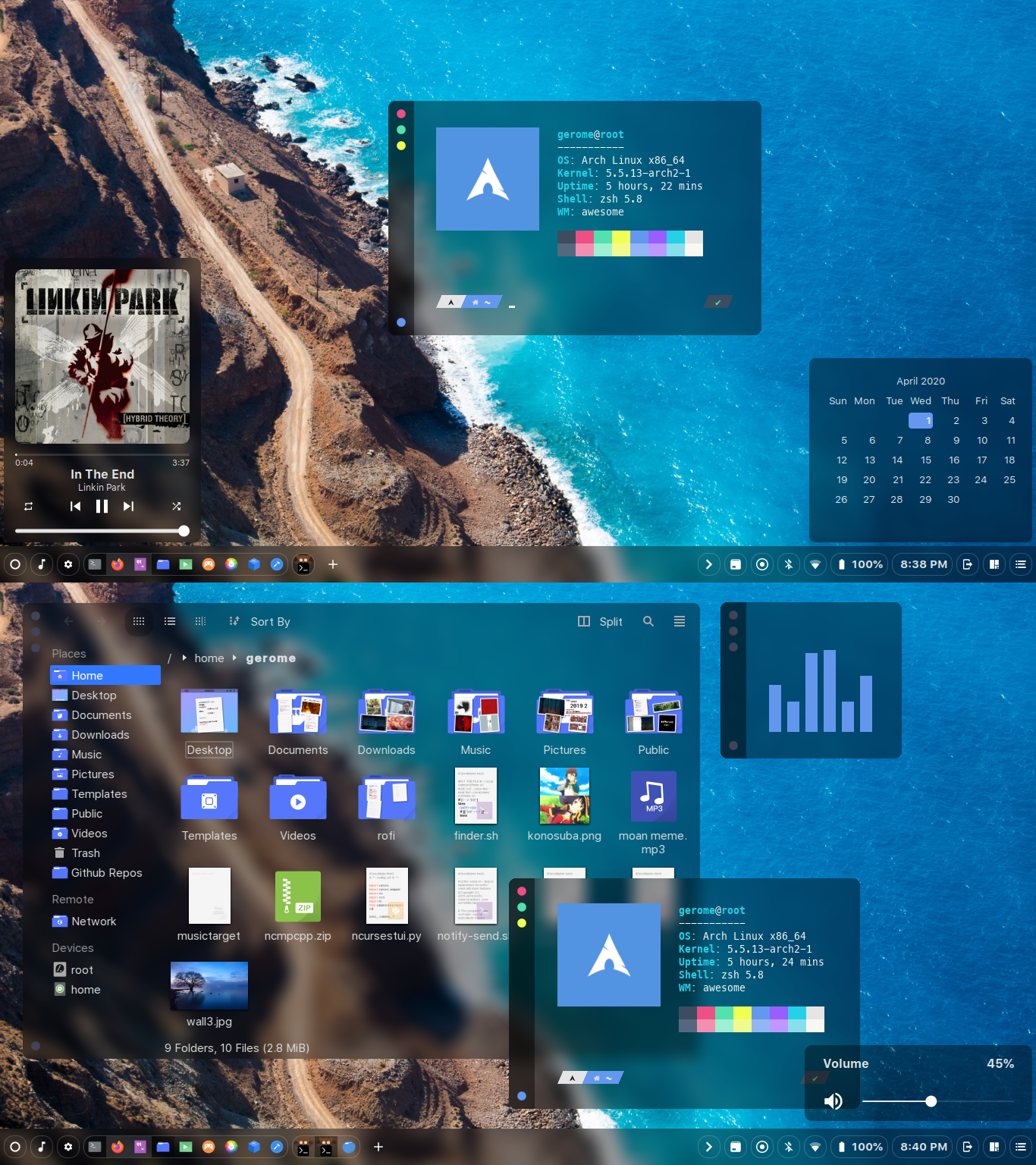Open Downloads in Places sidebar

coord(105,735)
